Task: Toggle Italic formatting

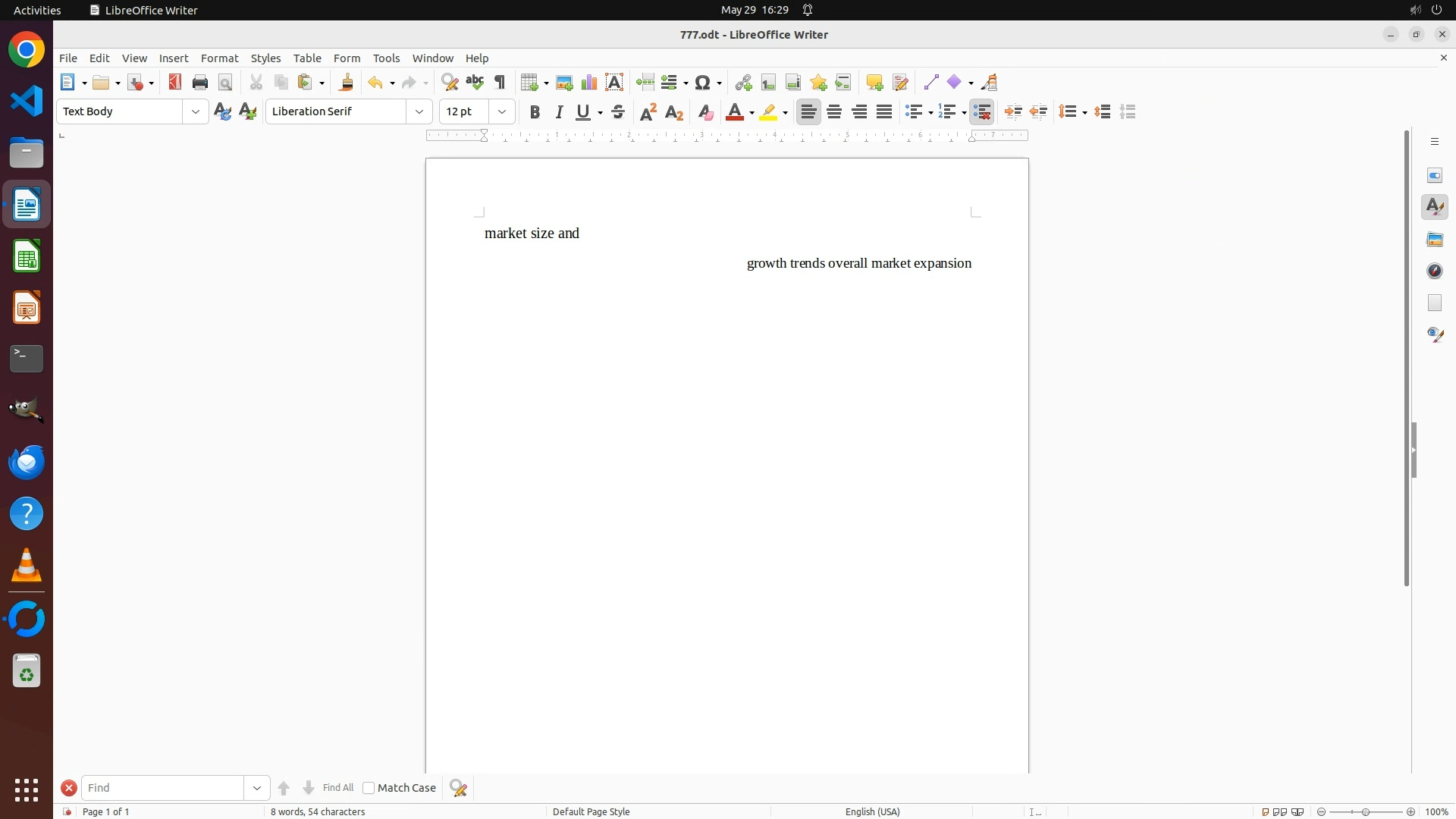Action: [x=560, y=112]
